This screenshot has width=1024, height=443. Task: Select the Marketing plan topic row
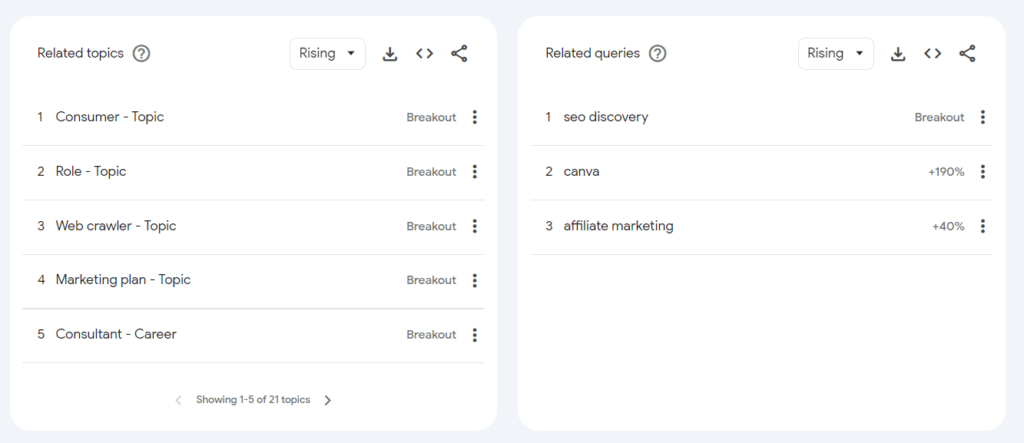pos(123,280)
